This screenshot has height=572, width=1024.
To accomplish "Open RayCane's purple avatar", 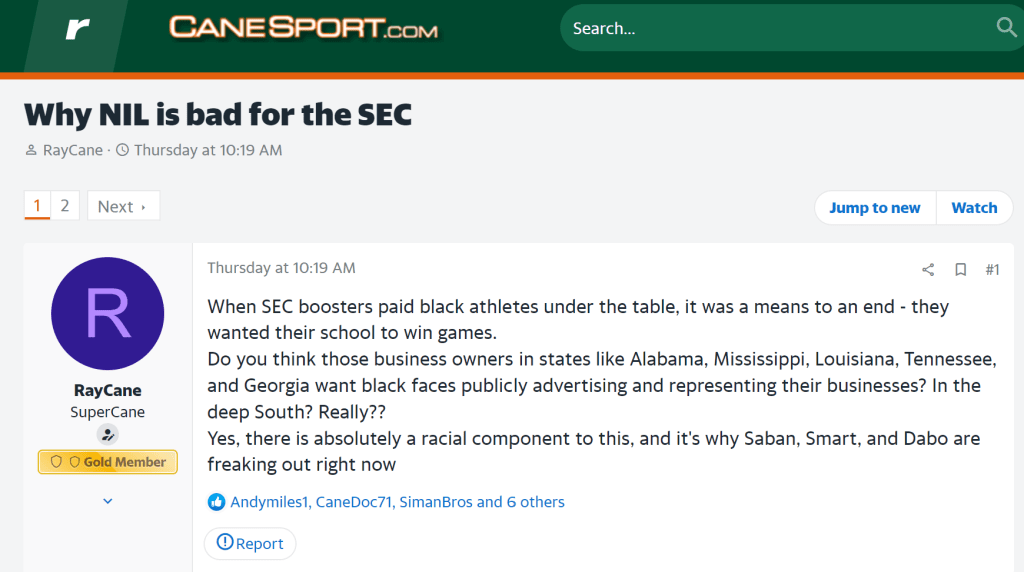I will click(108, 313).
